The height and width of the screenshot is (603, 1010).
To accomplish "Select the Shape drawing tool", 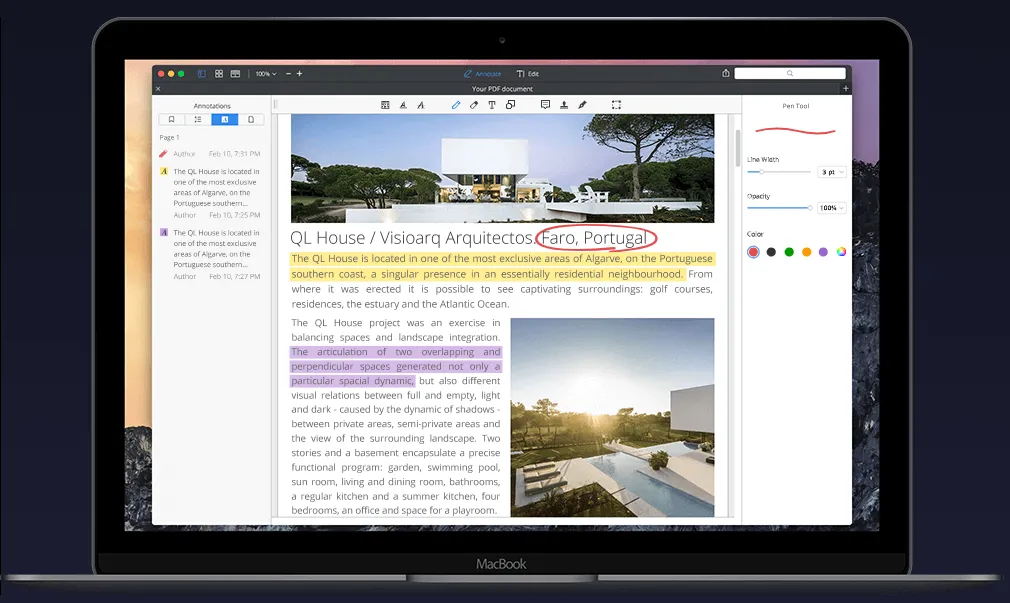I will coord(510,104).
